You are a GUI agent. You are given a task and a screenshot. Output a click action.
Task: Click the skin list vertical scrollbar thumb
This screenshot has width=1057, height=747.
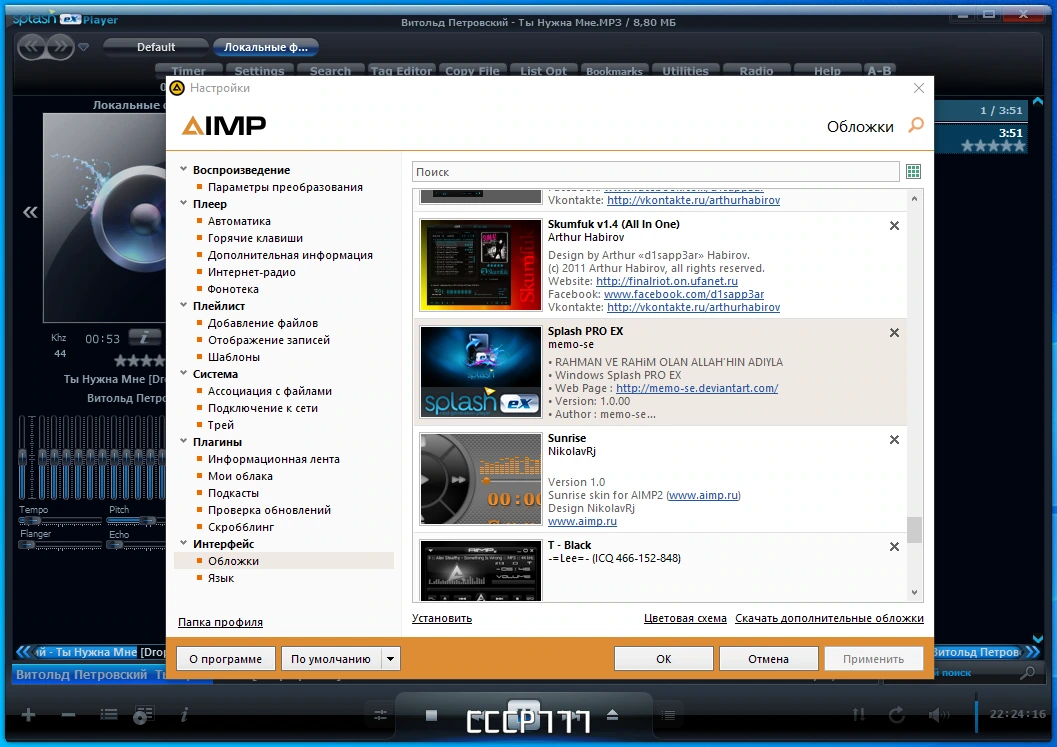(914, 529)
